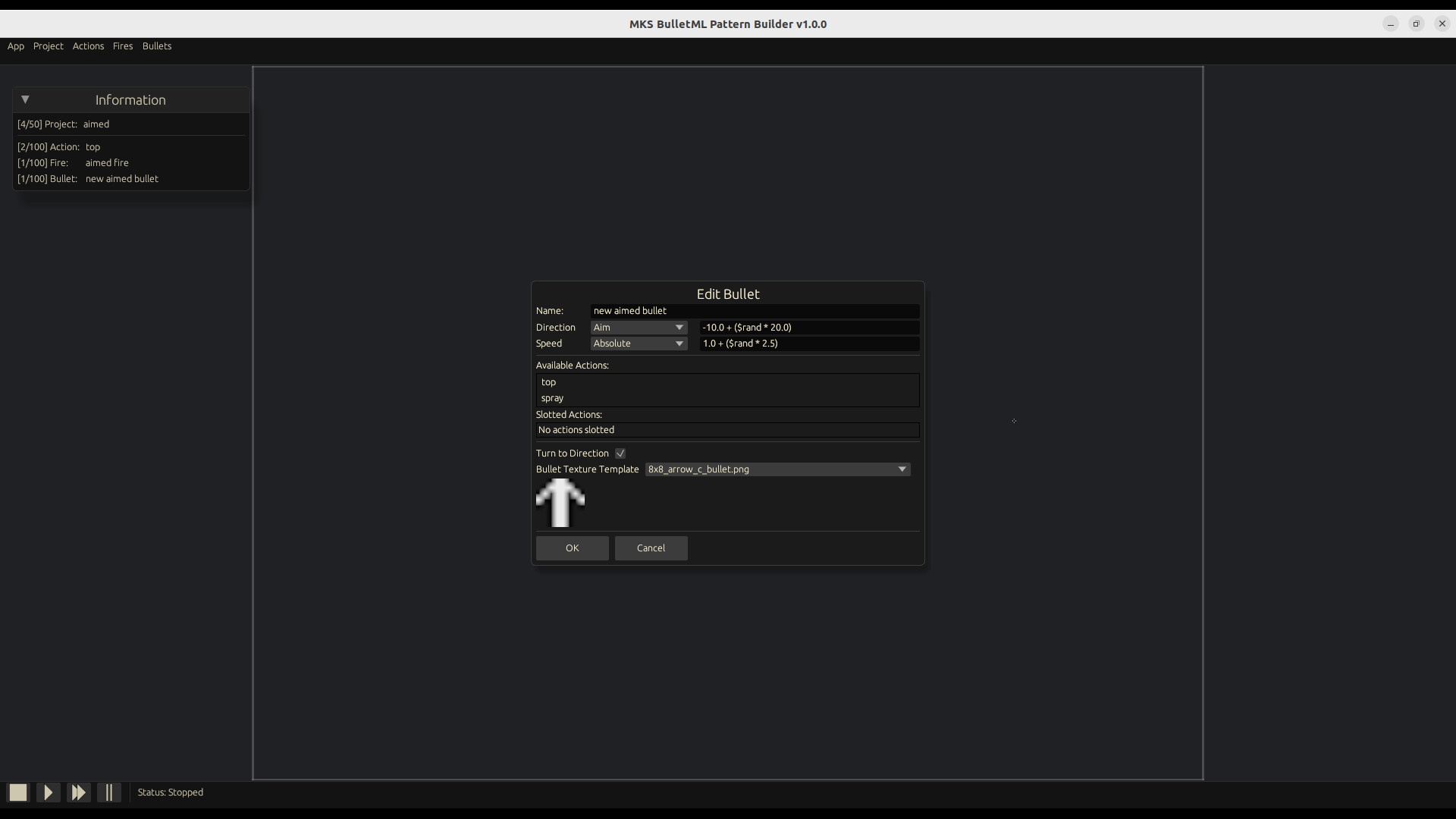The width and height of the screenshot is (1456, 819).
Task: Collapse the Information panel
Action: [x=25, y=99]
